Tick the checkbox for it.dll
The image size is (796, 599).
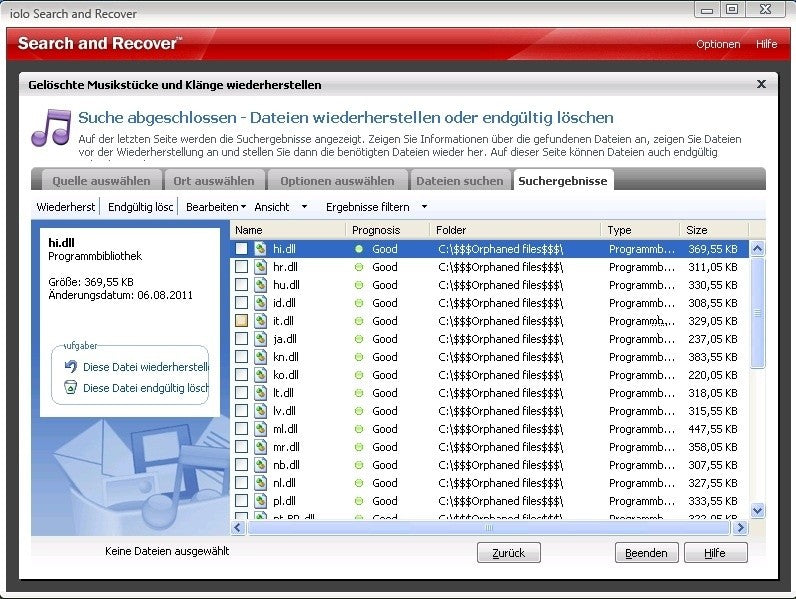pos(242,321)
